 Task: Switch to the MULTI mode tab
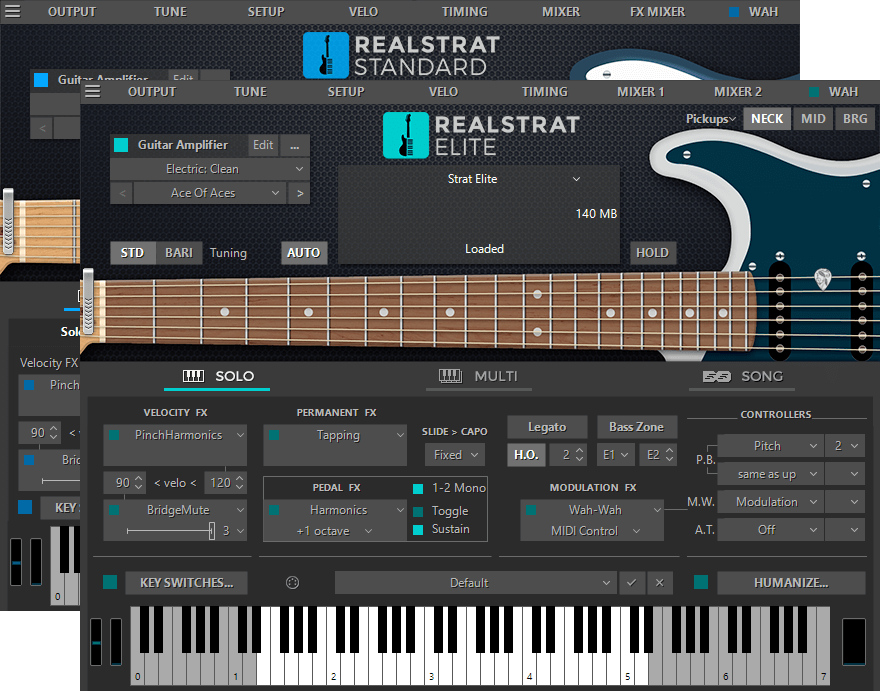coord(479,376)
